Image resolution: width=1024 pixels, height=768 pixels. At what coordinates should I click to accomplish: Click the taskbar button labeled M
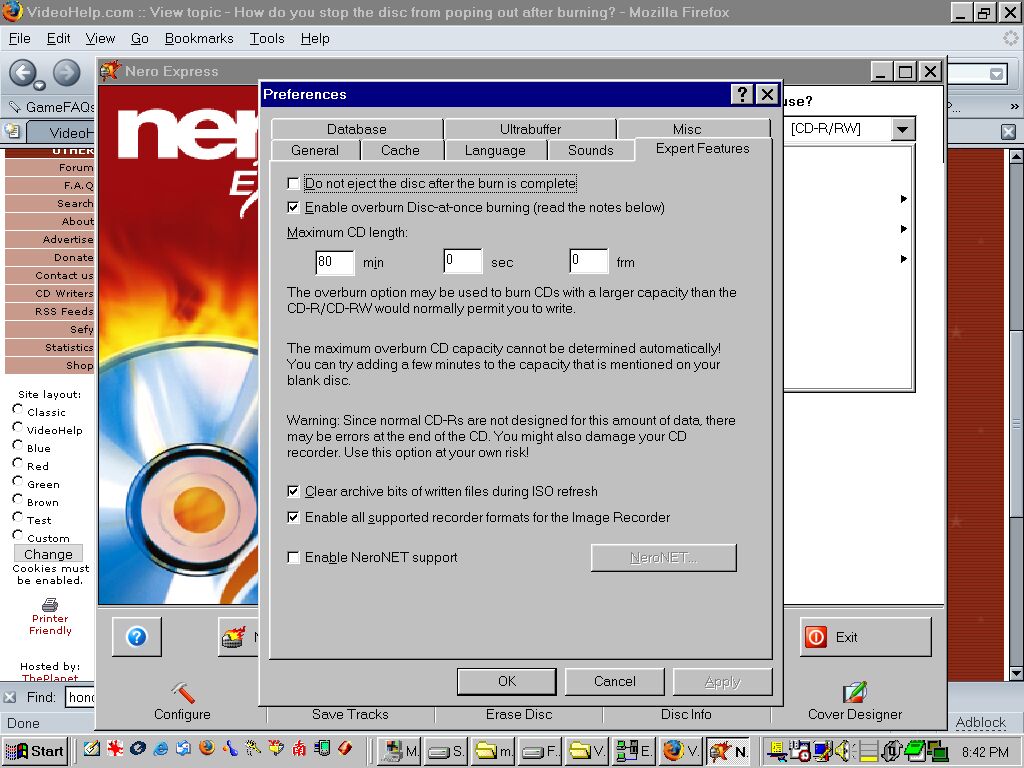[400, 751]
